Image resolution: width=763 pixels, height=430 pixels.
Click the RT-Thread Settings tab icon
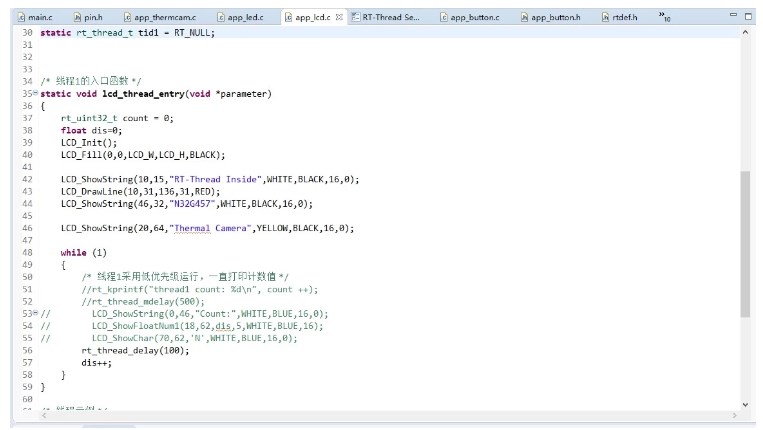click(x=356, y=17)
